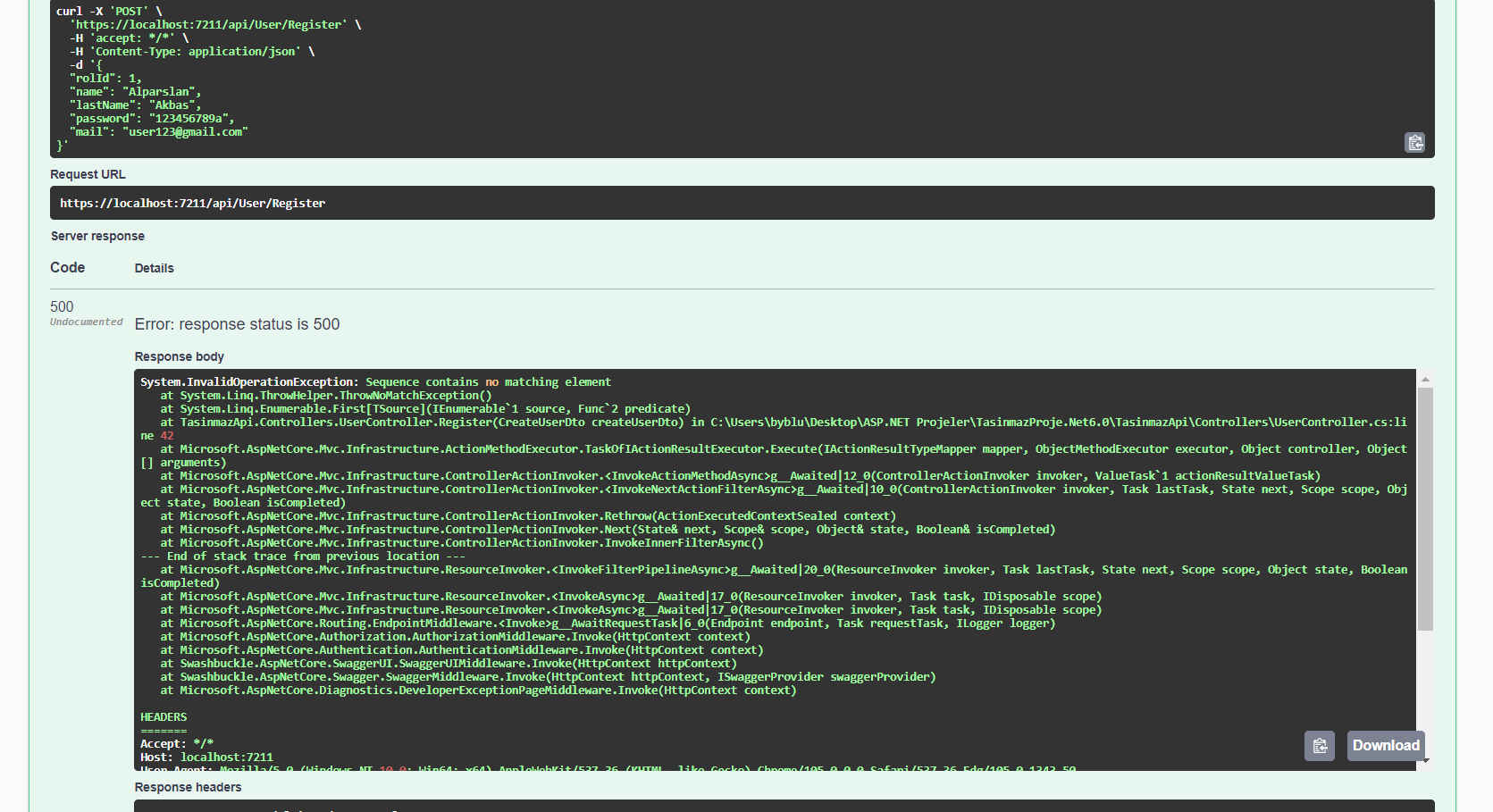Click the response body scrollbar thumb
1493x812 pixels.
click(1425, 509)
